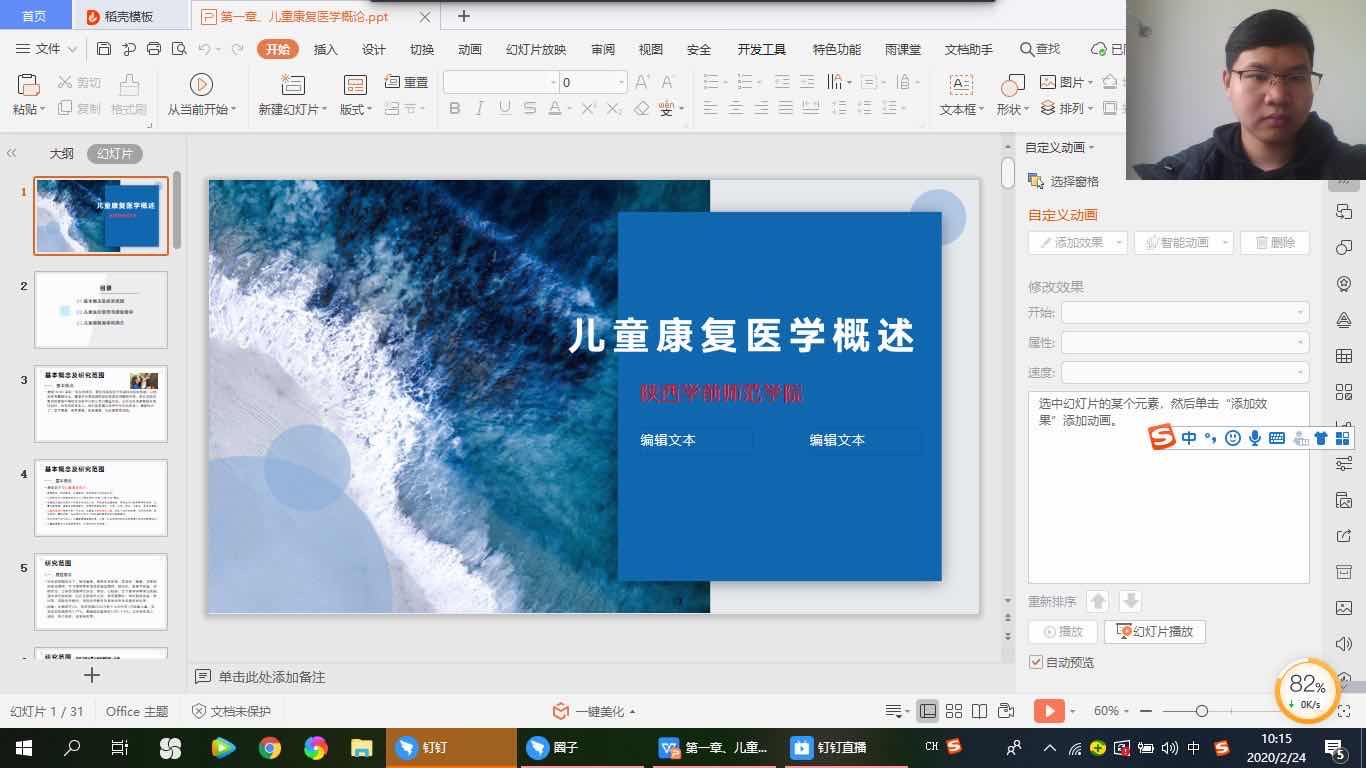The width and height of the screenshot is (1366, 768).
Task: Click the New Slide (新建幻灯片) icon
Action: click(292, 86)
